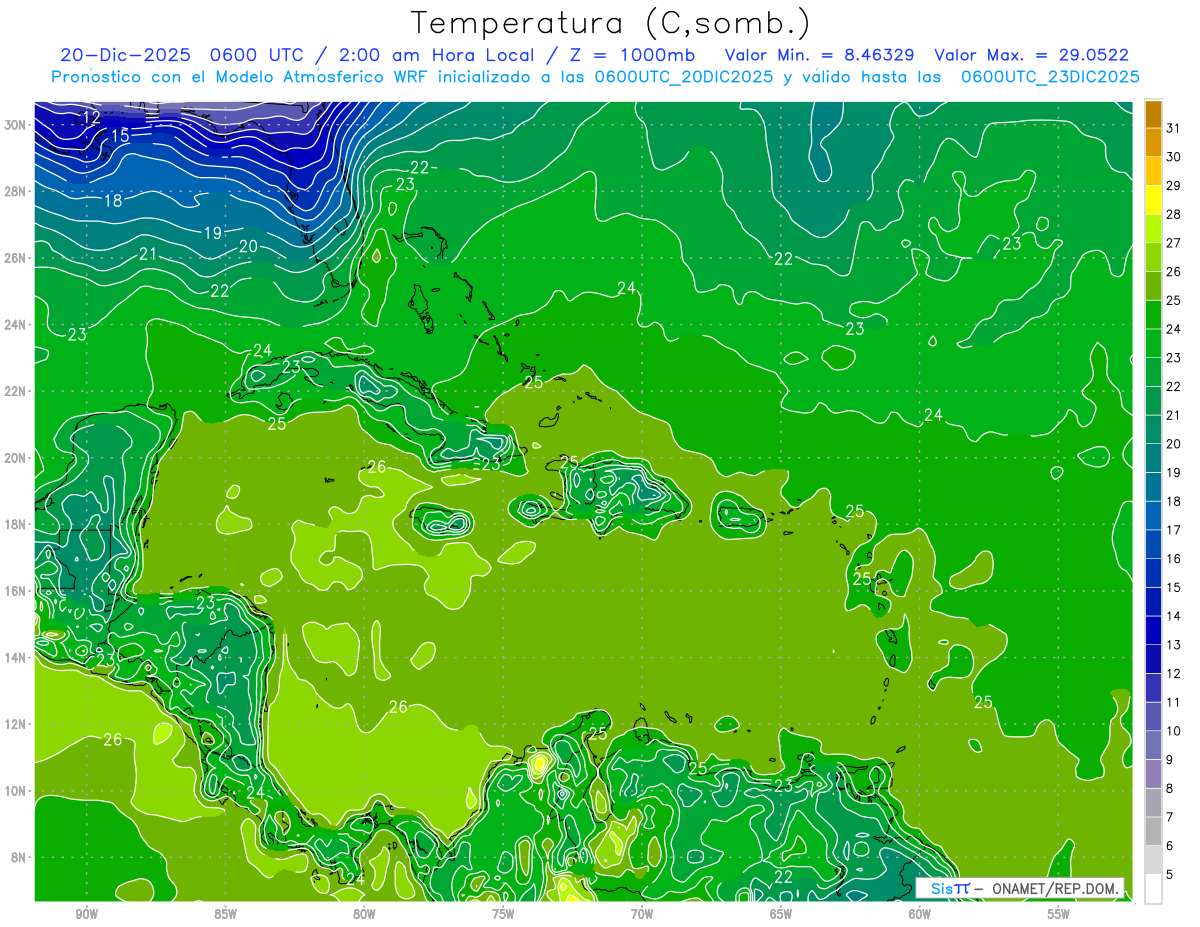Click the purple swatch between 9 and 10
1200x927 pixels.
tap(1154, 745)
